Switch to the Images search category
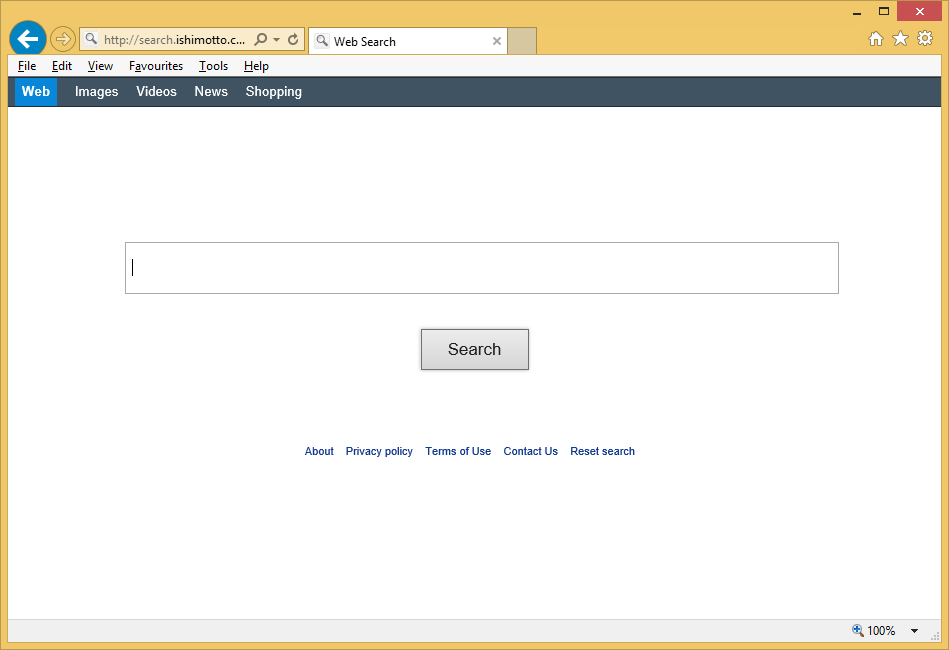 tap(96, 92)
